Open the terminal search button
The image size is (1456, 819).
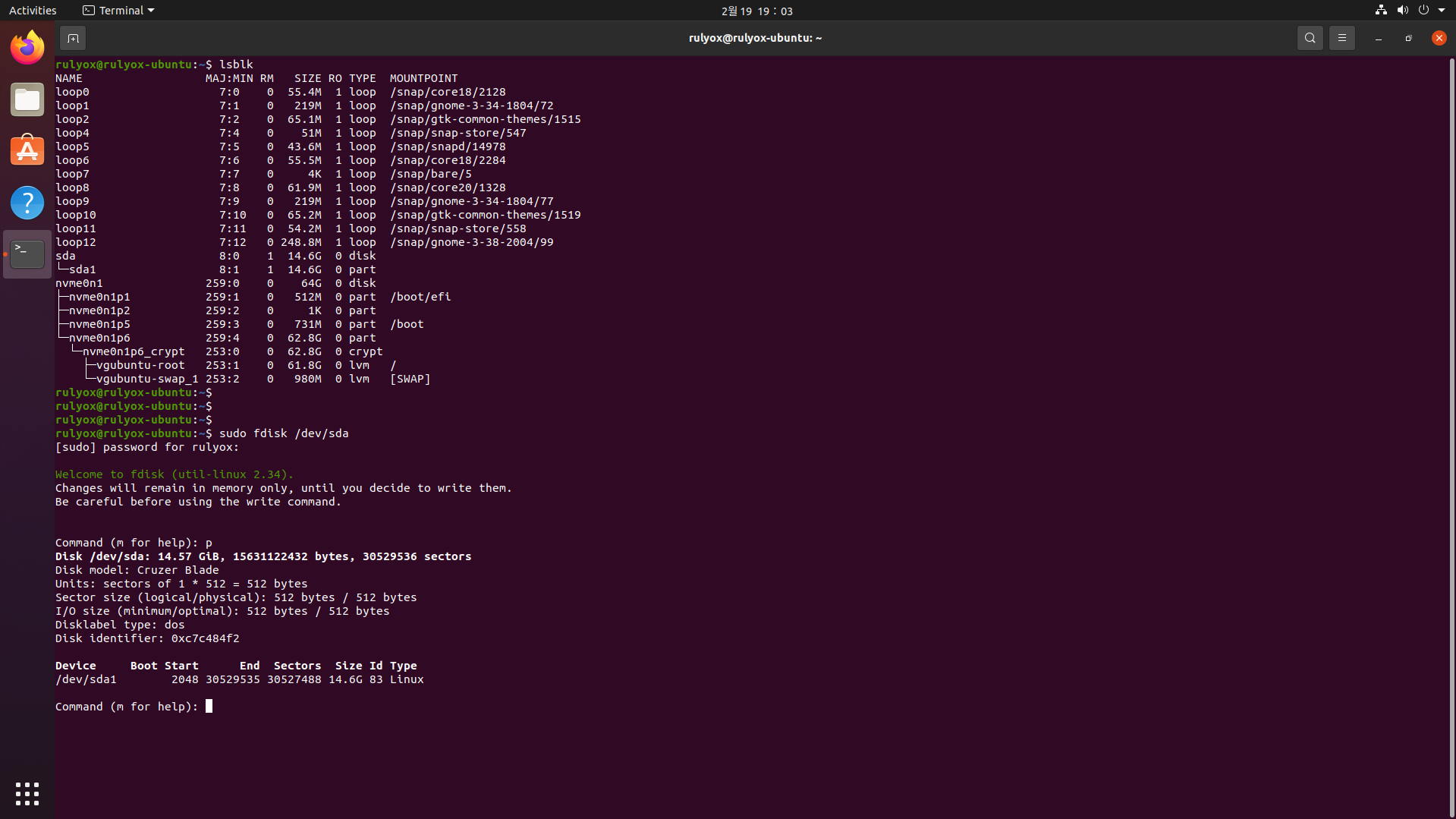(x=1310, y=38)
